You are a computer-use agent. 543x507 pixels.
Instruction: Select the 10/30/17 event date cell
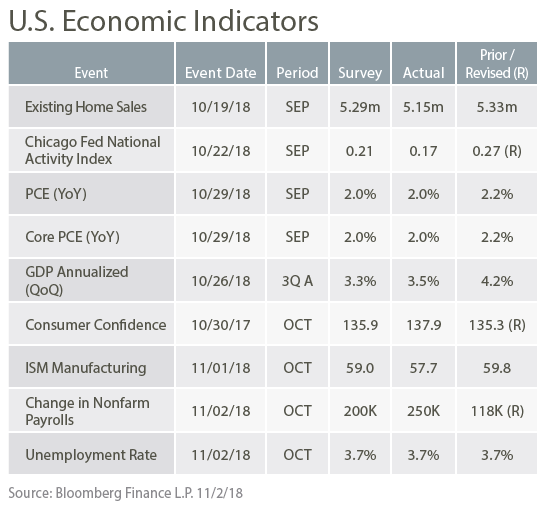point(221,324)
